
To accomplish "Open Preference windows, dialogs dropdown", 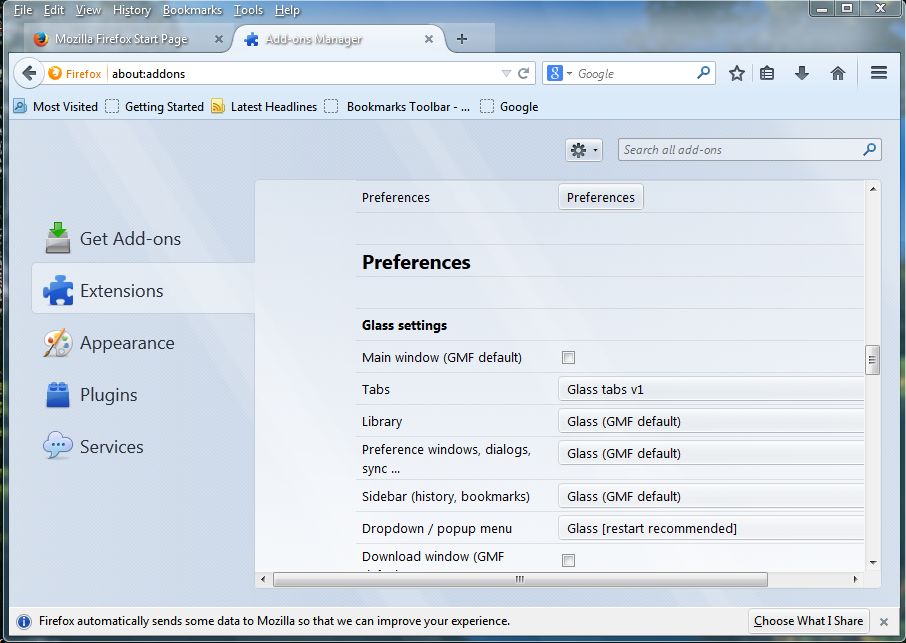I will click(711, 454).
